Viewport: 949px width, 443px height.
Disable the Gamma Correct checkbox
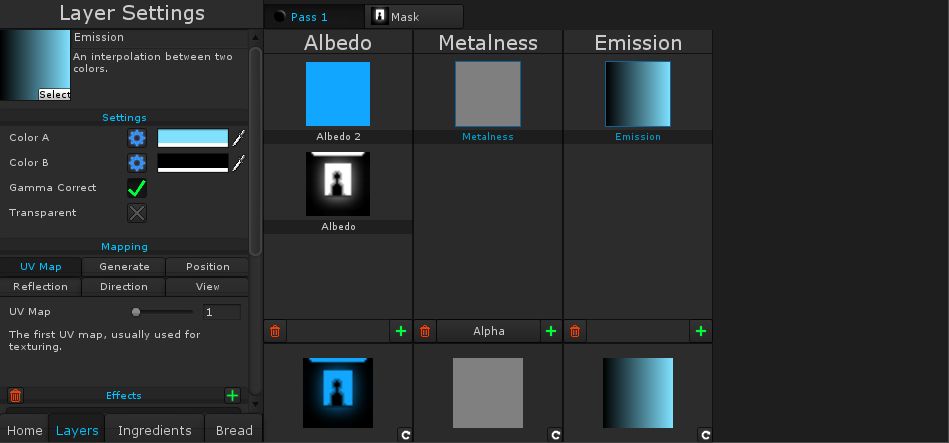[137, 188]
